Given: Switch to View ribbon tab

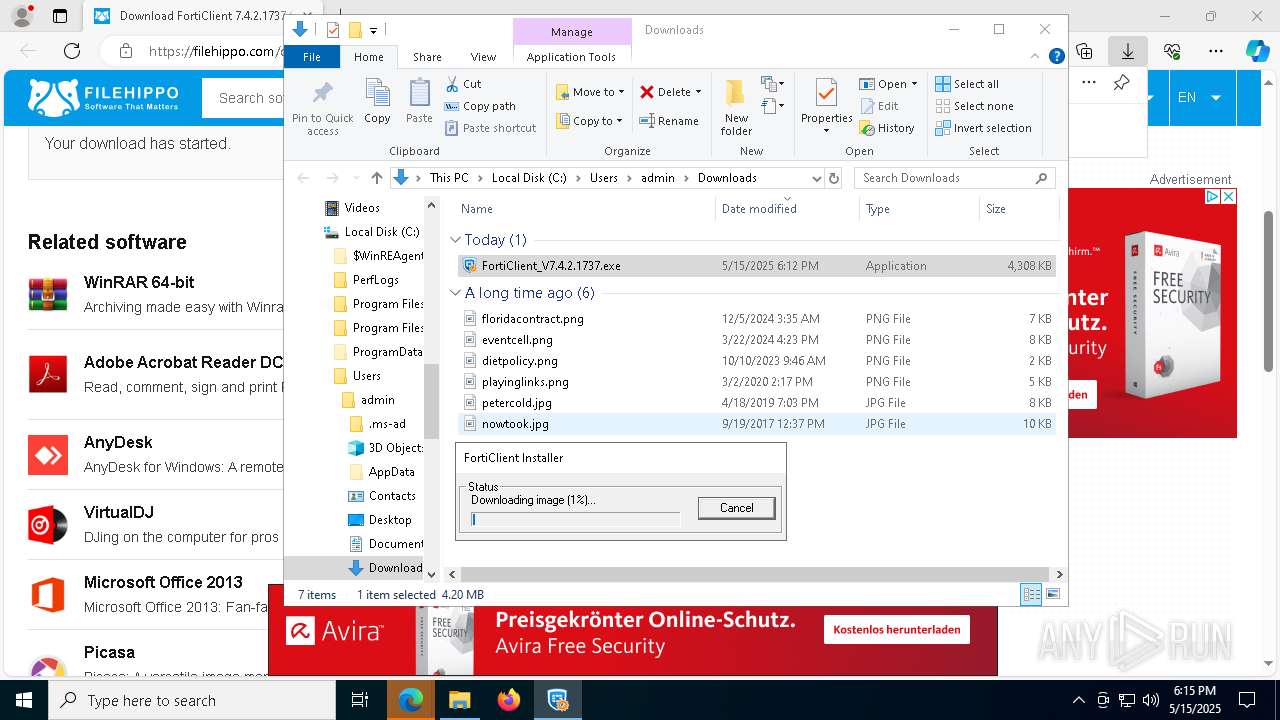Looking at the screenshot, I should (483, 57).
